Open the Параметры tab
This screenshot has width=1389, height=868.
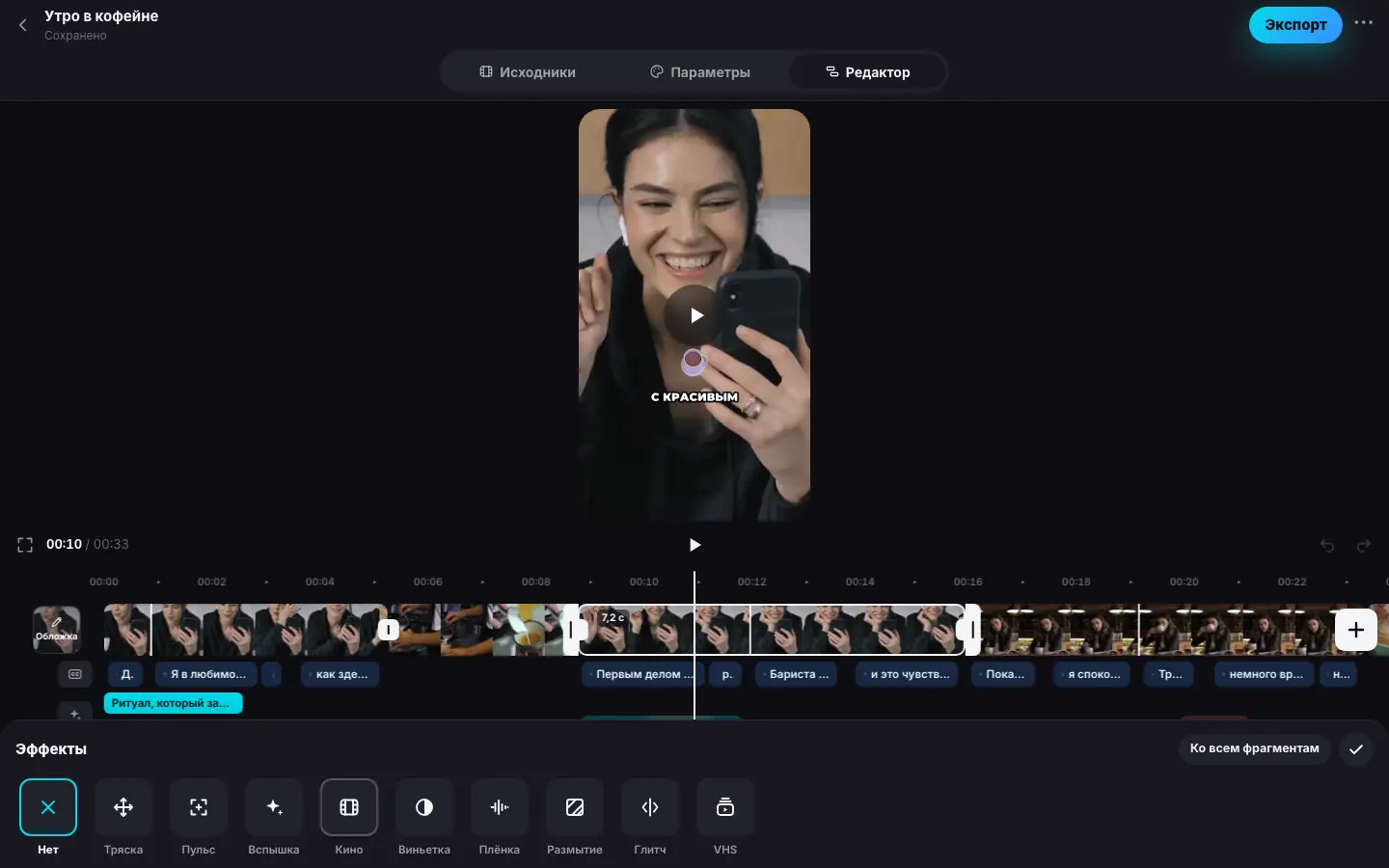tap(700, 72)
